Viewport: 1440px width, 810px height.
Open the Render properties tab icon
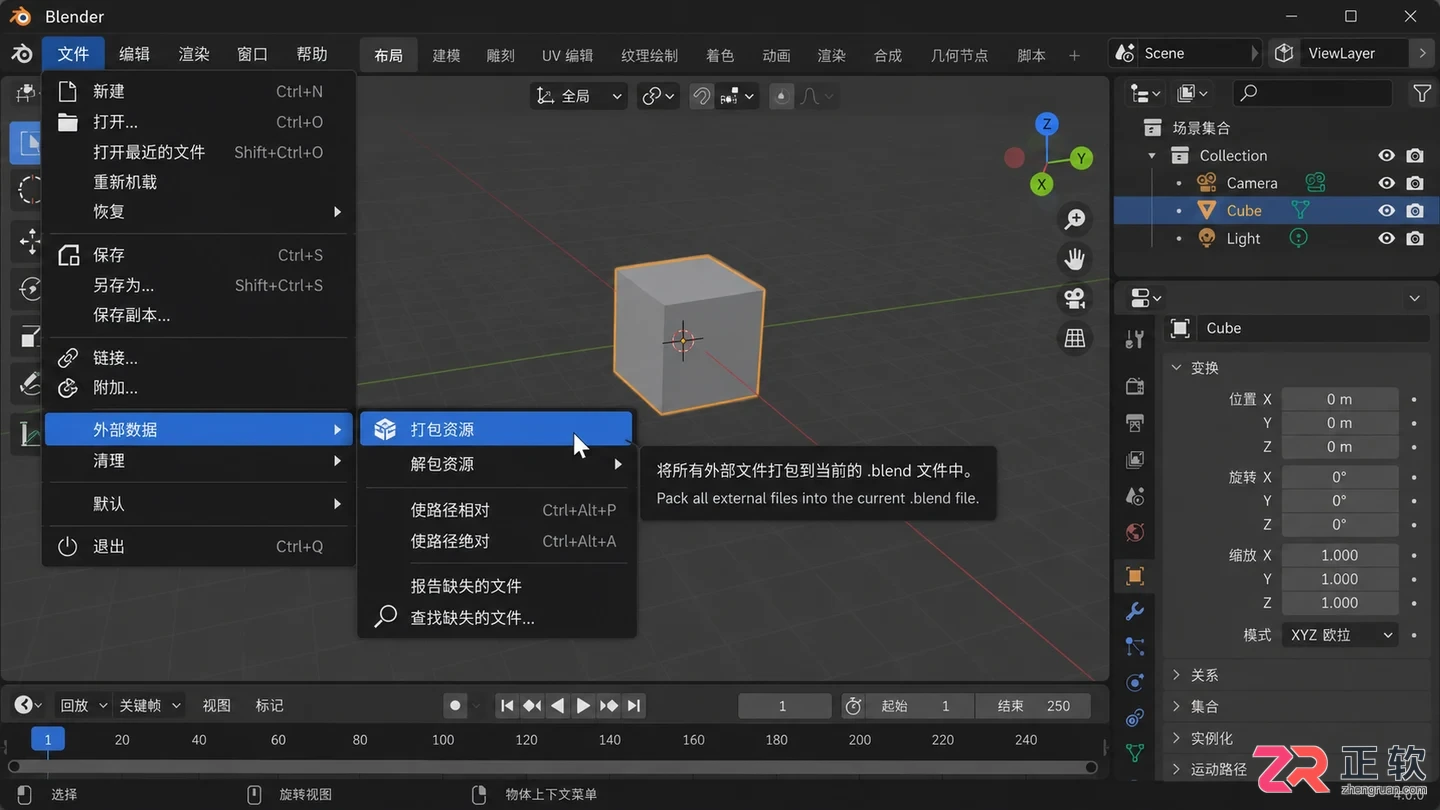point(1135,386)
